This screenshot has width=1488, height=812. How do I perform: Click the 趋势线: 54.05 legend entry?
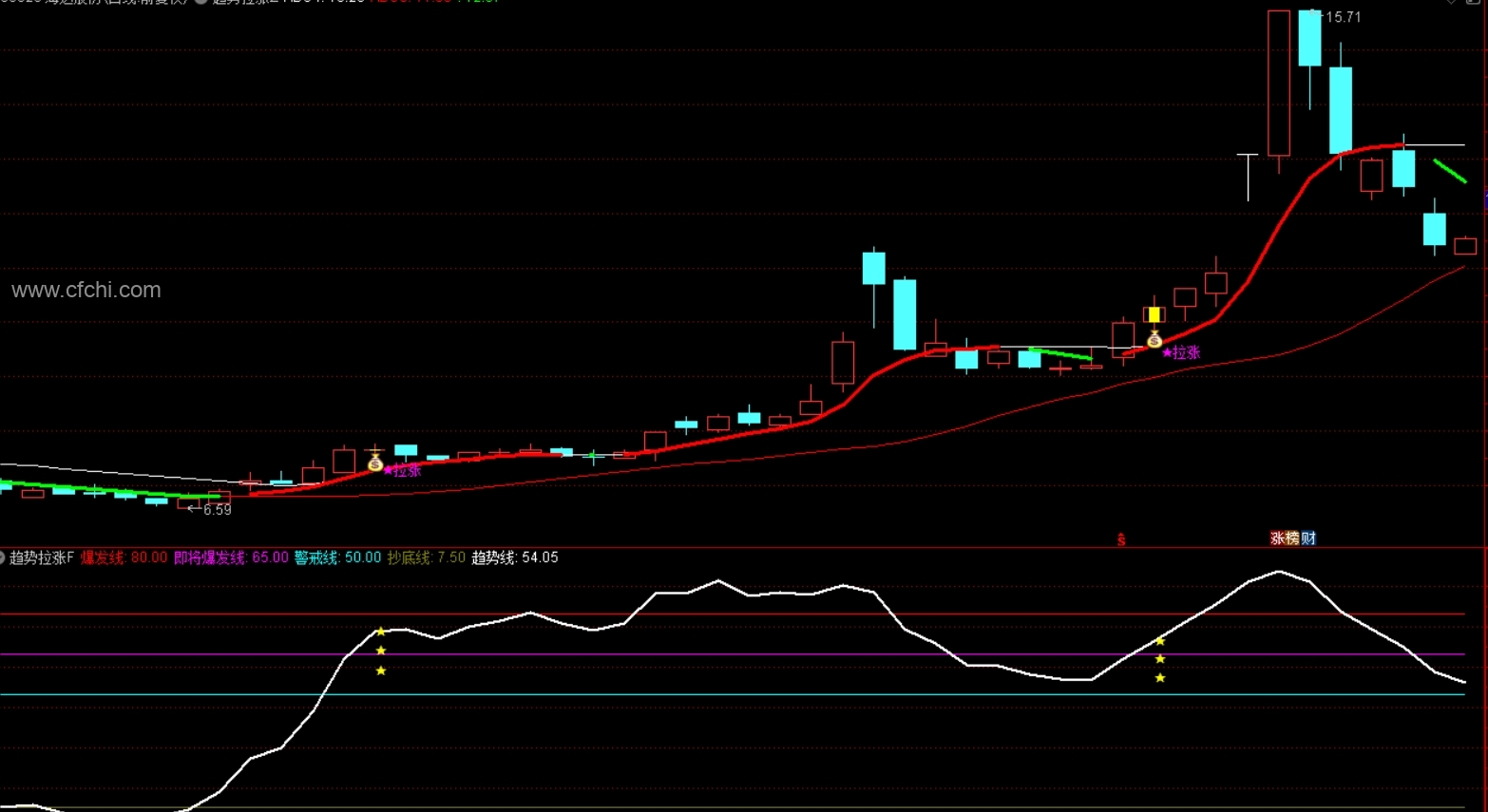[515, 557]
